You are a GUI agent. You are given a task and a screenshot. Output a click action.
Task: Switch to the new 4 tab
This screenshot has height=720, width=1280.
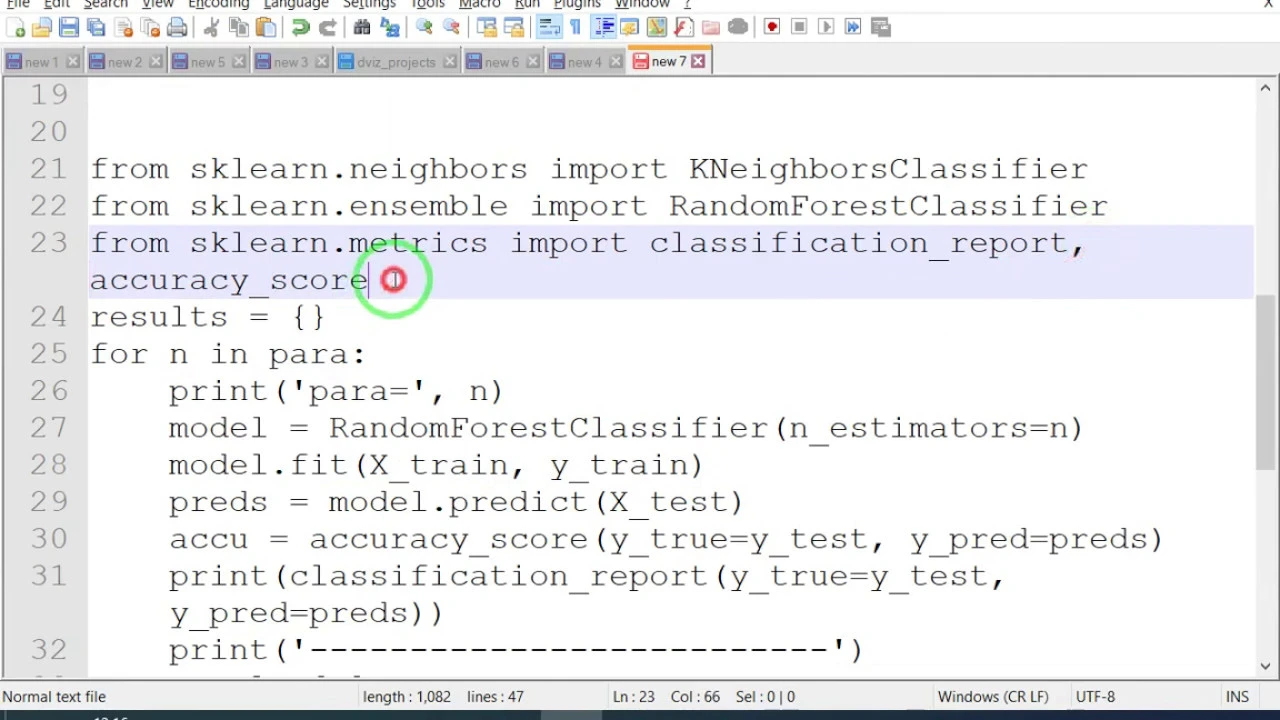(584, 62)
